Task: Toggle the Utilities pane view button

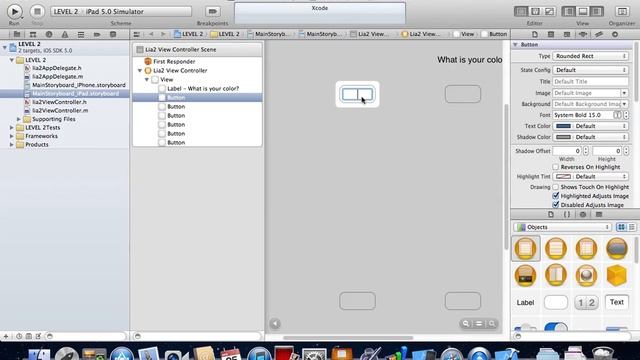Action: point(597,11)
